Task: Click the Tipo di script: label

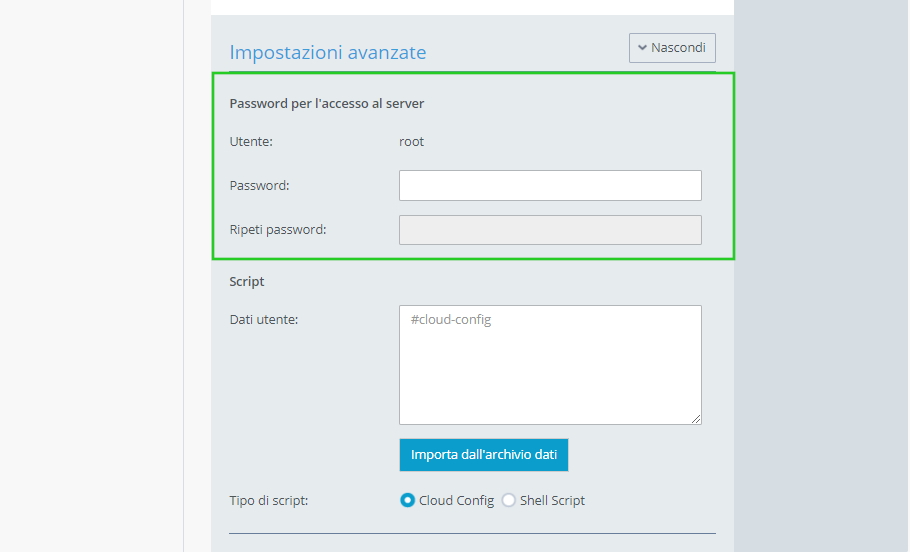Action: [x=269, y=500]
